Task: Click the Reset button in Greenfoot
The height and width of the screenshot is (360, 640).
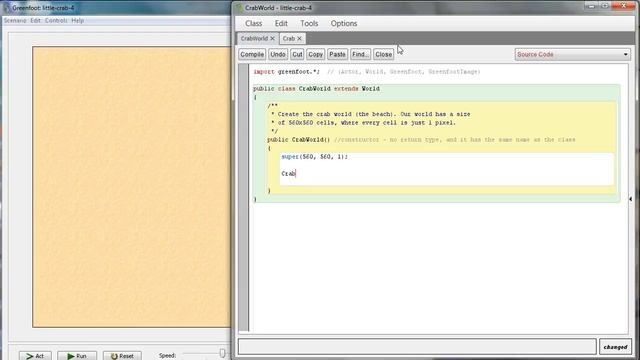Action: pyautogui.click(x=122, y=356)
